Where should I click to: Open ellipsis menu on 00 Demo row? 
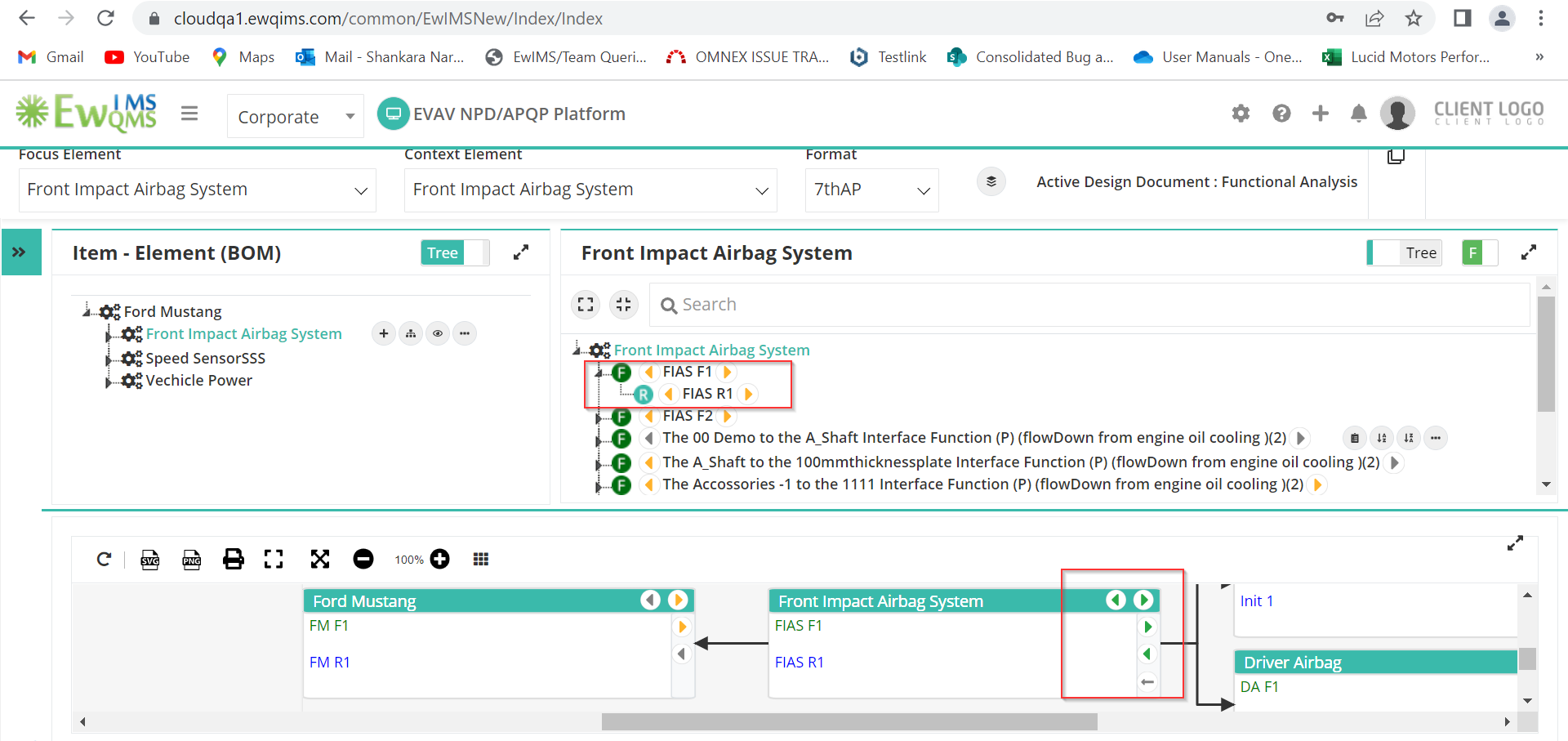pyautogui.click(x=1435, y=438)
